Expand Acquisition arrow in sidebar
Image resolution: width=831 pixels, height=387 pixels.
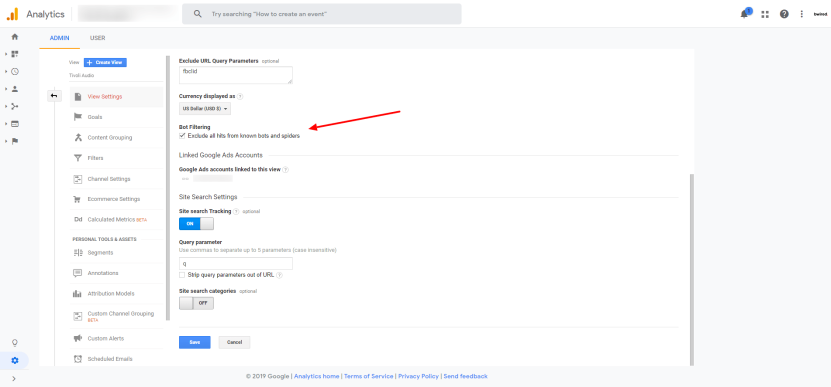(6, 106)
